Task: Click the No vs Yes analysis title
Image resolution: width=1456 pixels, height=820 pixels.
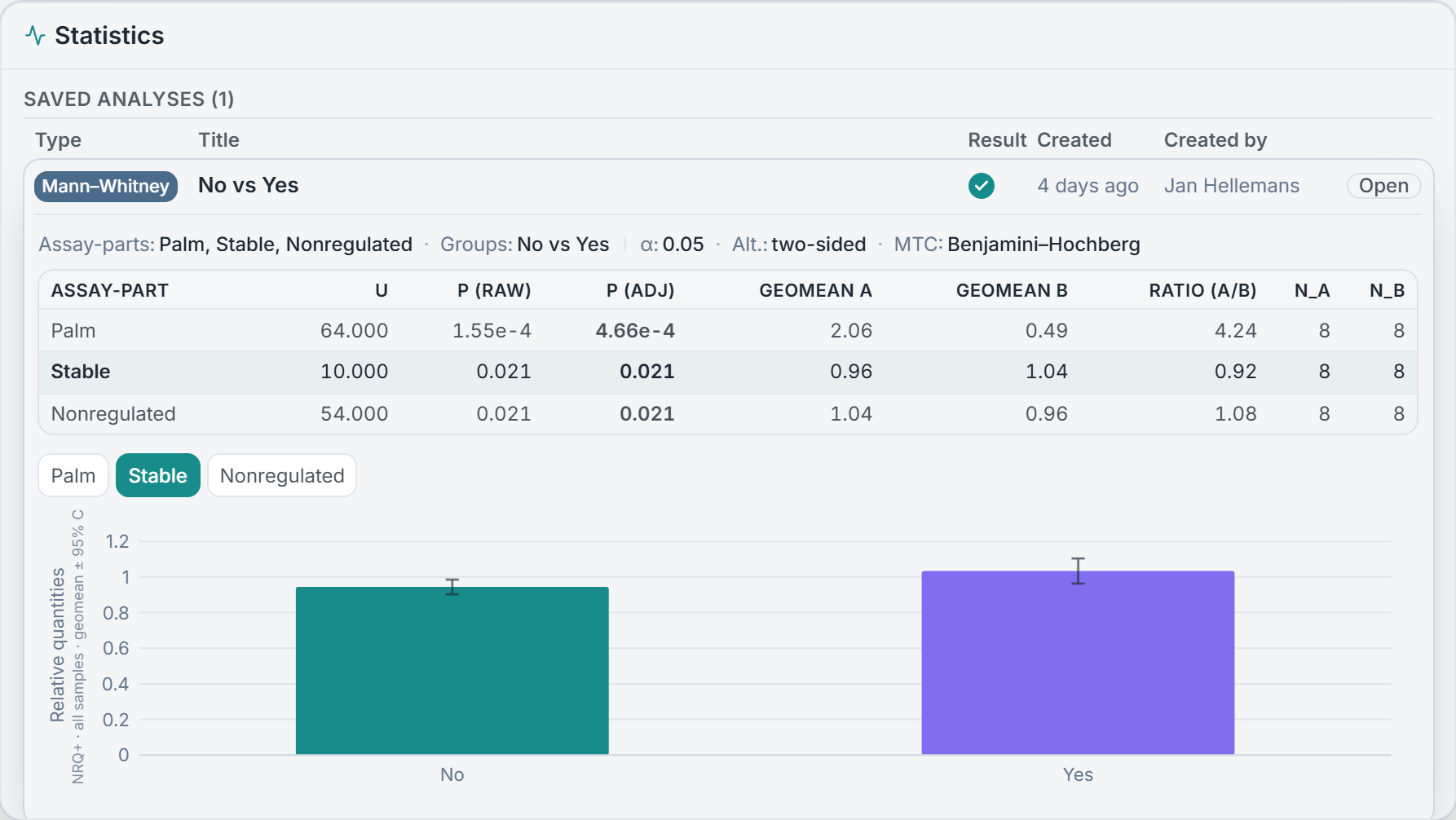Action: click(x=249, y=185)
